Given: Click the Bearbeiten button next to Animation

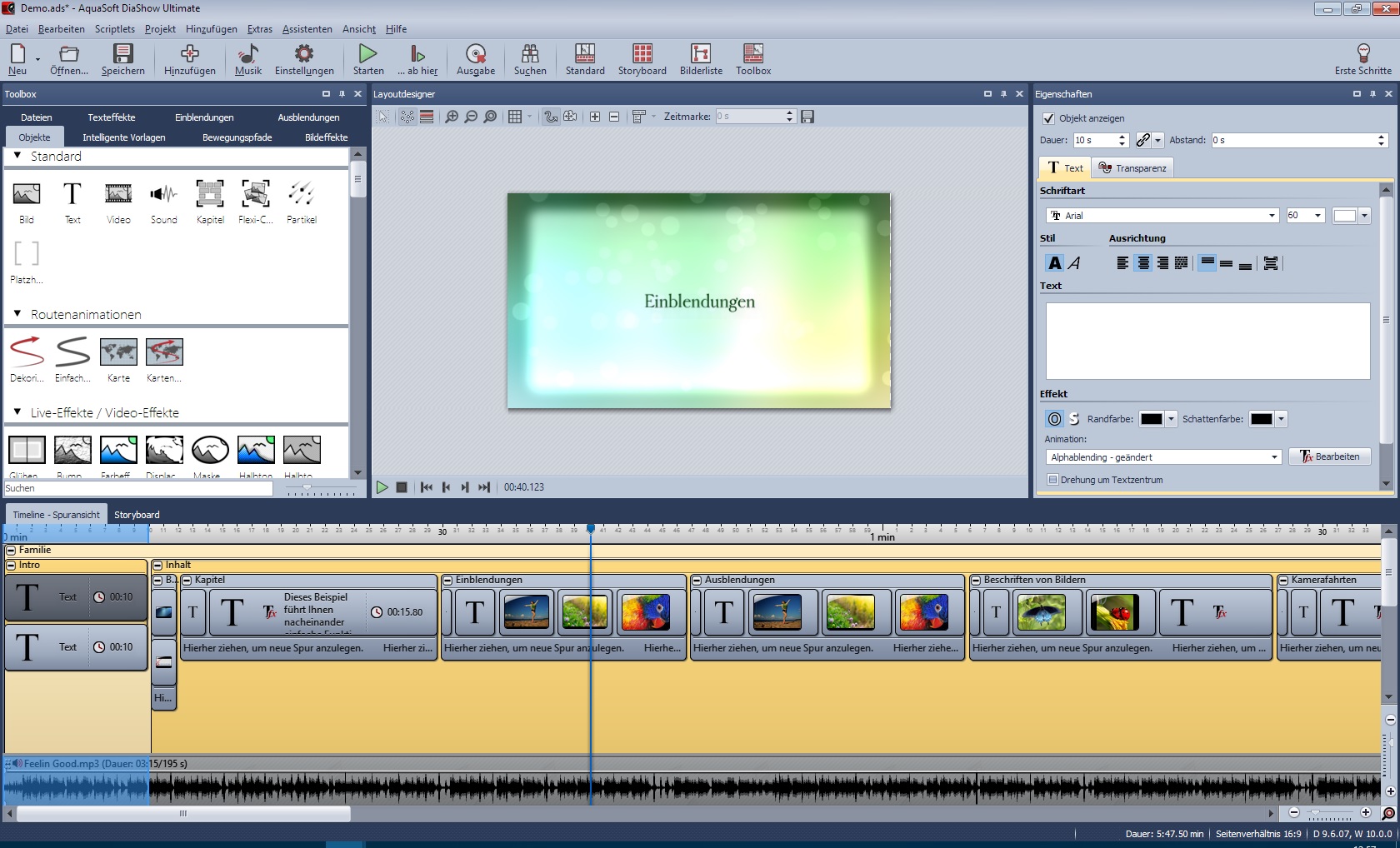Looking at the screenshot, I should click(x=1330, y=456).
